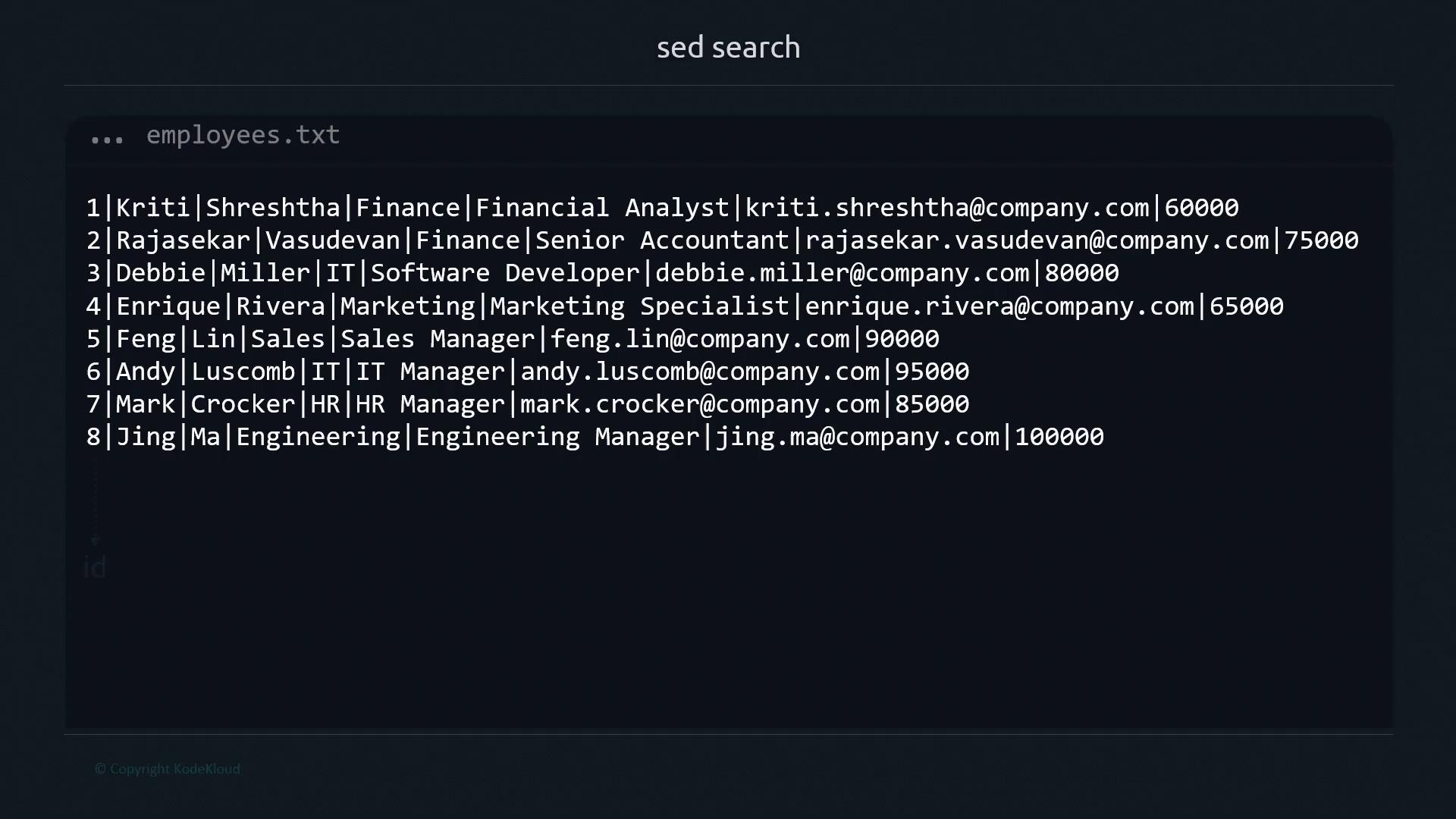The image size is (1456, 819).
Task: Click the sed search slide title
Action: 728,47
